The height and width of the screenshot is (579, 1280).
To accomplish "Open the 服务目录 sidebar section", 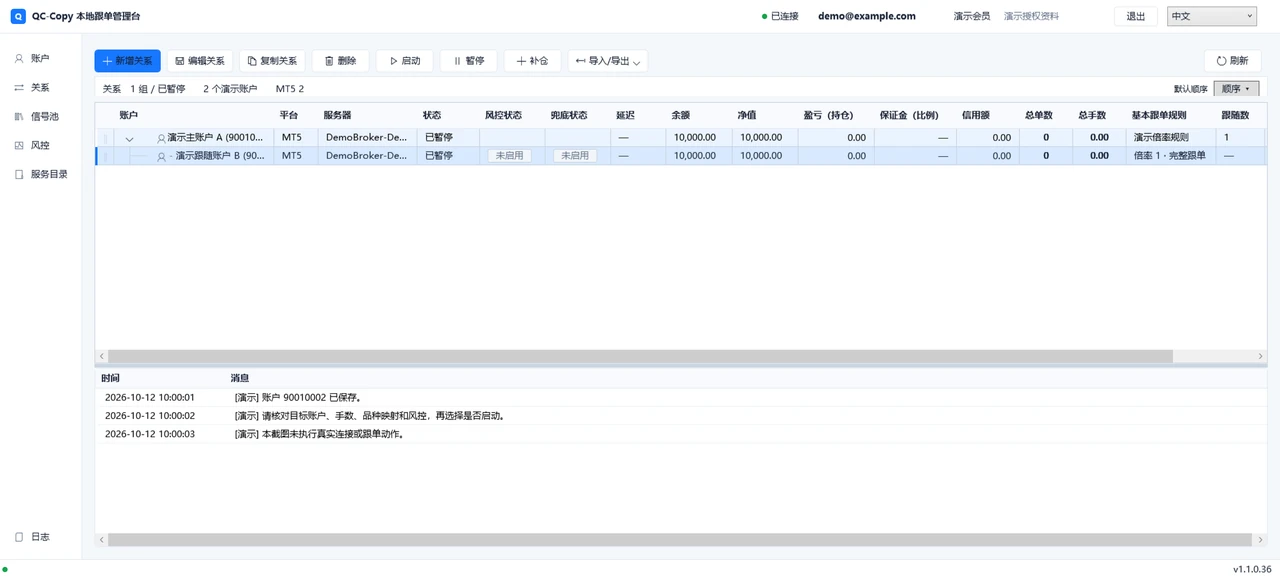I will (x=41, y=175).
